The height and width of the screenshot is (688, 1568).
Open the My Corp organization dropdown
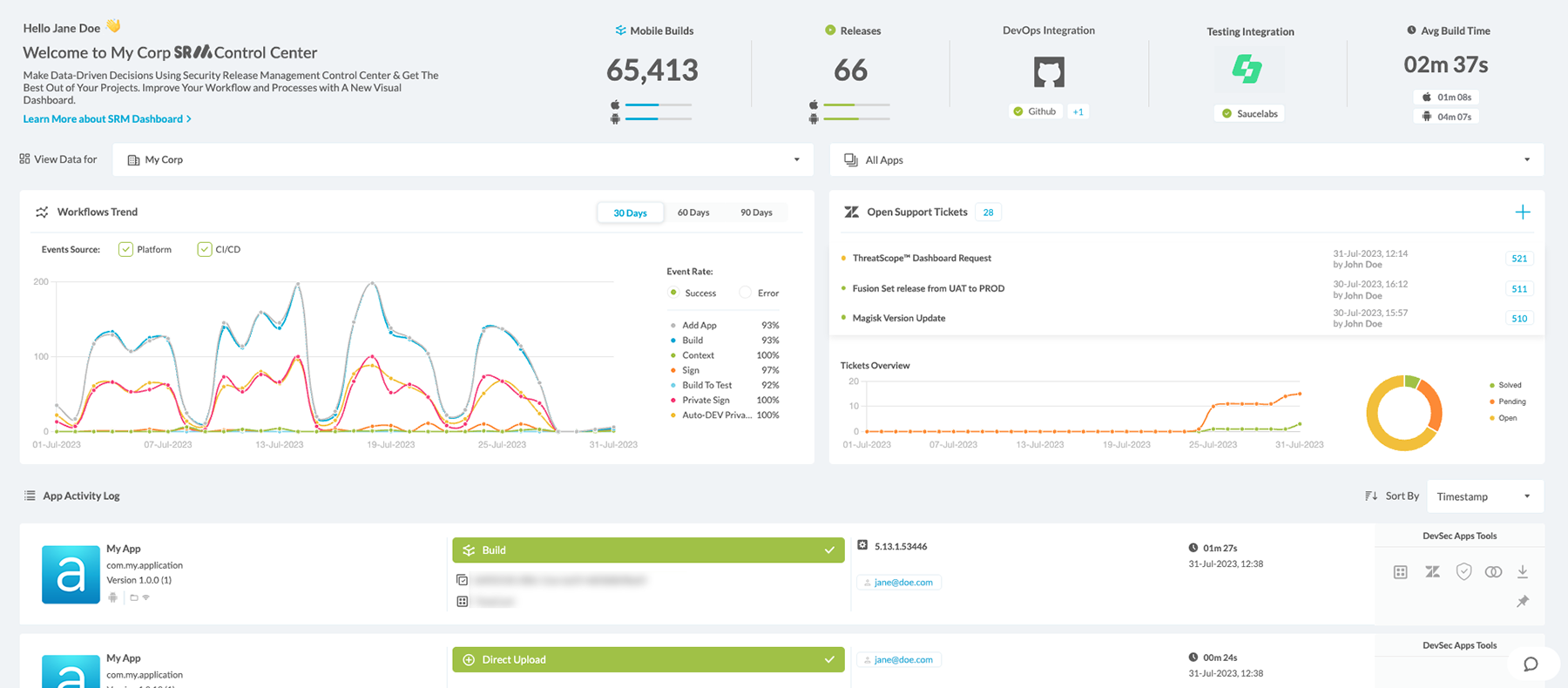pyautogui.click(x=463, y=160)
